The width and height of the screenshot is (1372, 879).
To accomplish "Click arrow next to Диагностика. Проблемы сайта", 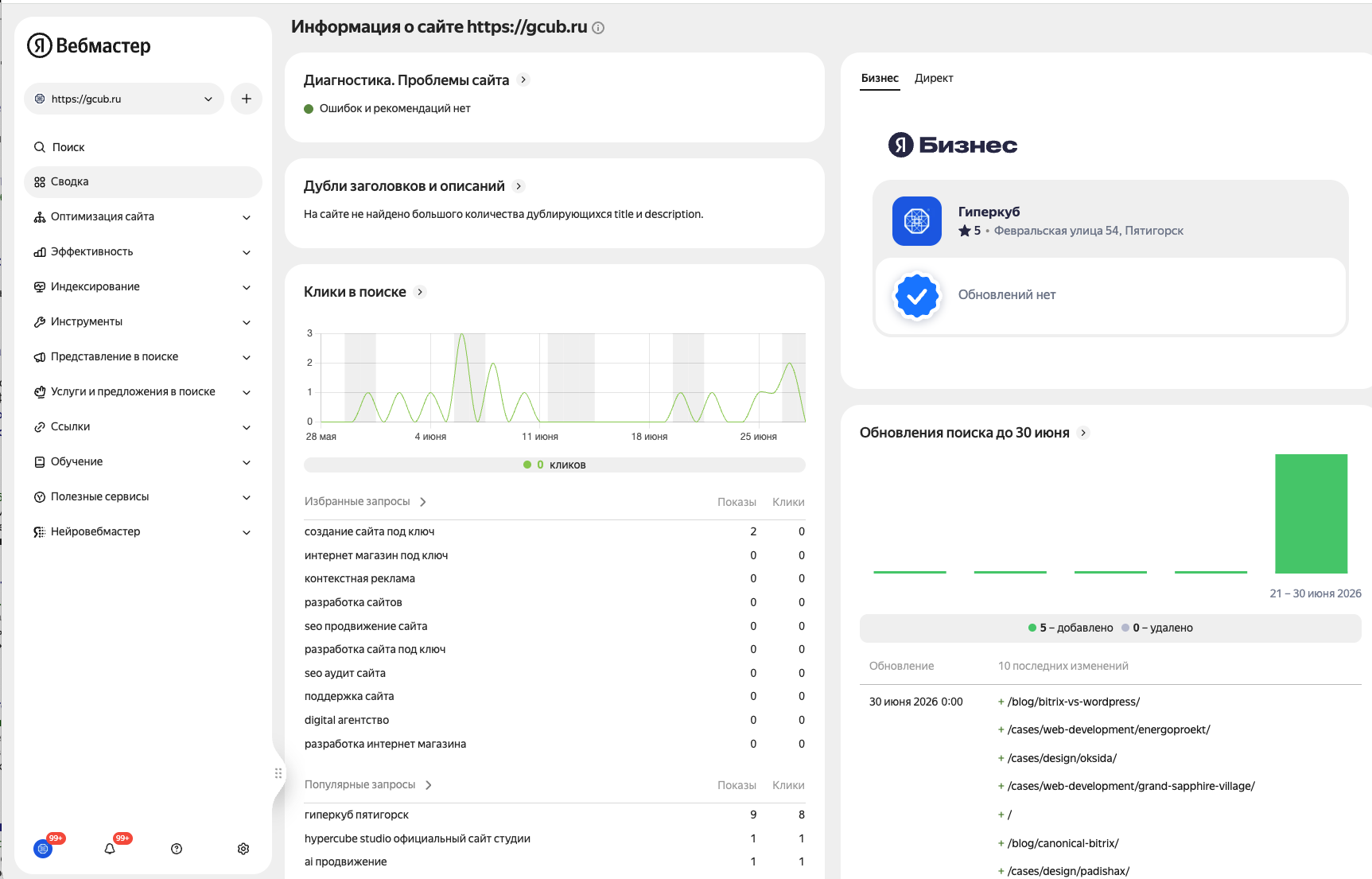I will click(523, 80).
